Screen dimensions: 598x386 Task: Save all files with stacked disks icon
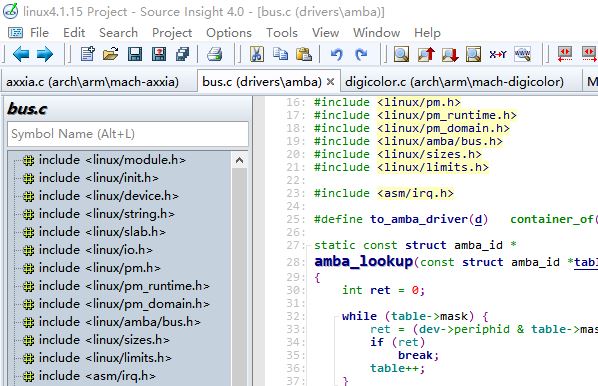182,54
